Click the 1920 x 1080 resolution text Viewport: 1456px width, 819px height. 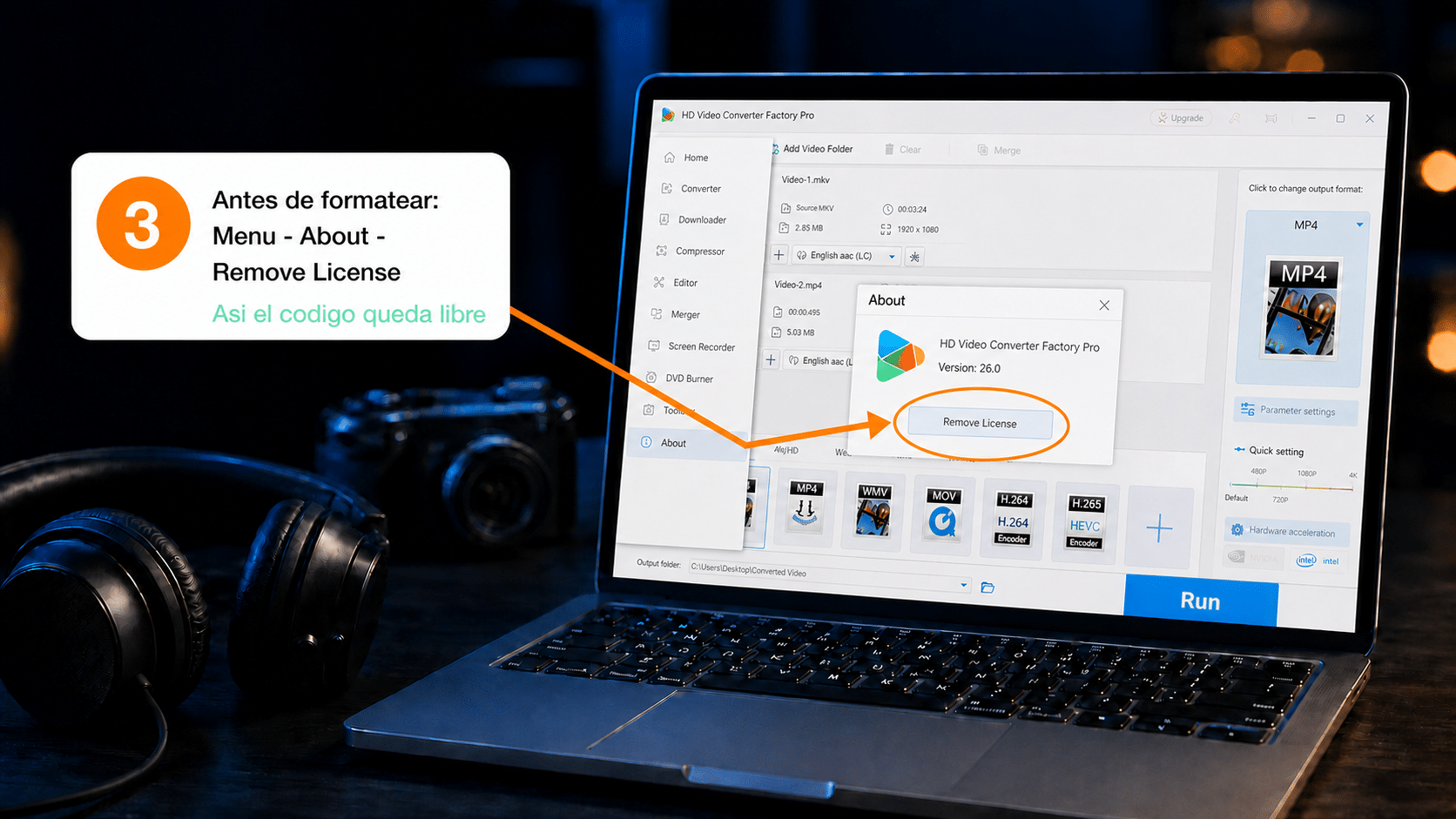point(918,230)
